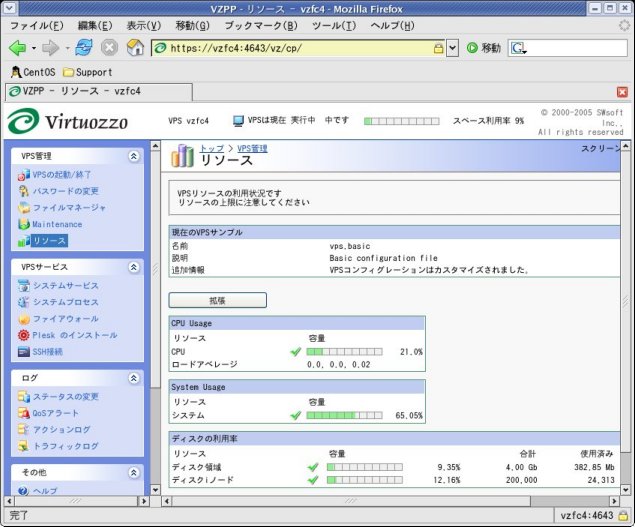Open the ファイル(F) menu
The width and height of the screenshot is (635, 527).
coord(36,26)
